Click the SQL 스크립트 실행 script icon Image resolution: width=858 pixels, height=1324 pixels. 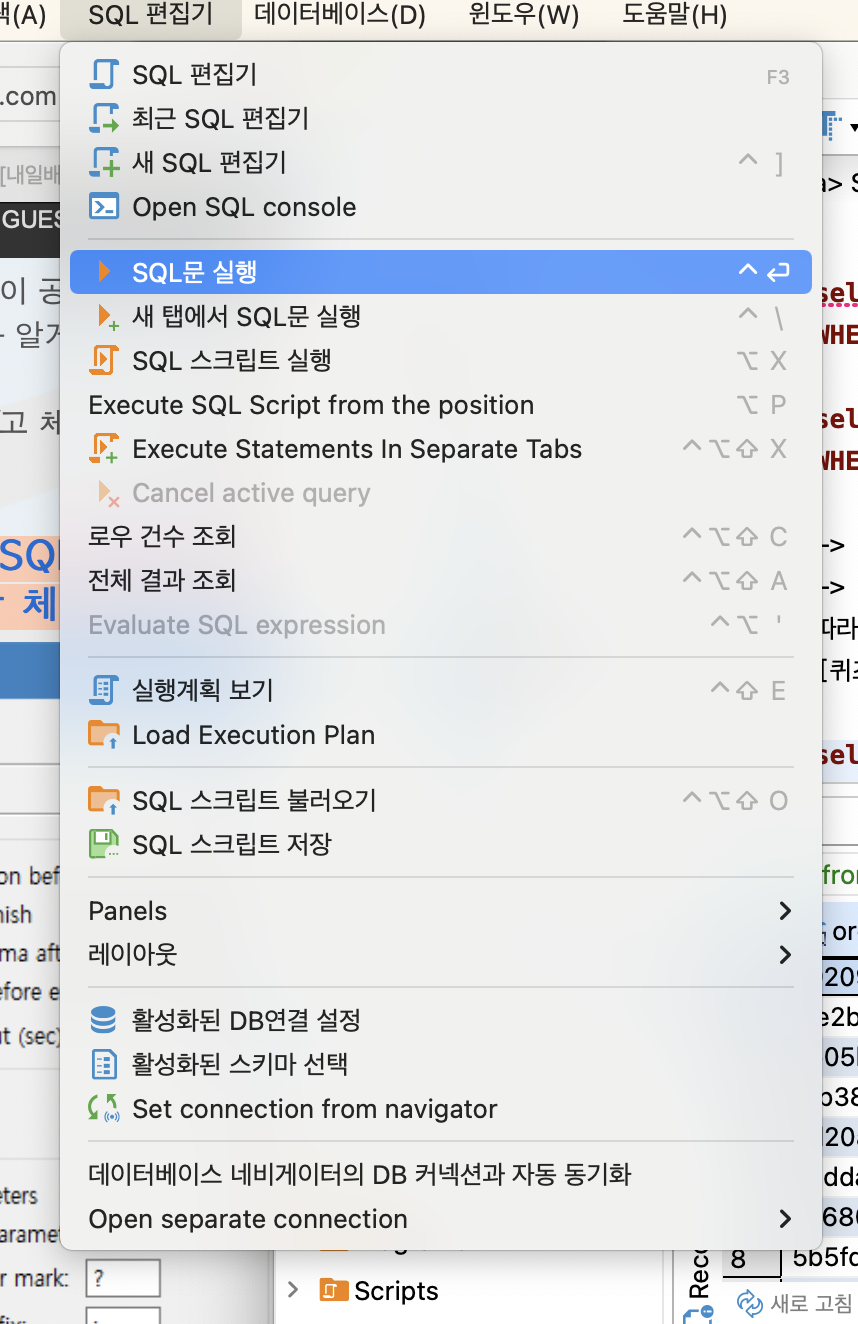104,360
